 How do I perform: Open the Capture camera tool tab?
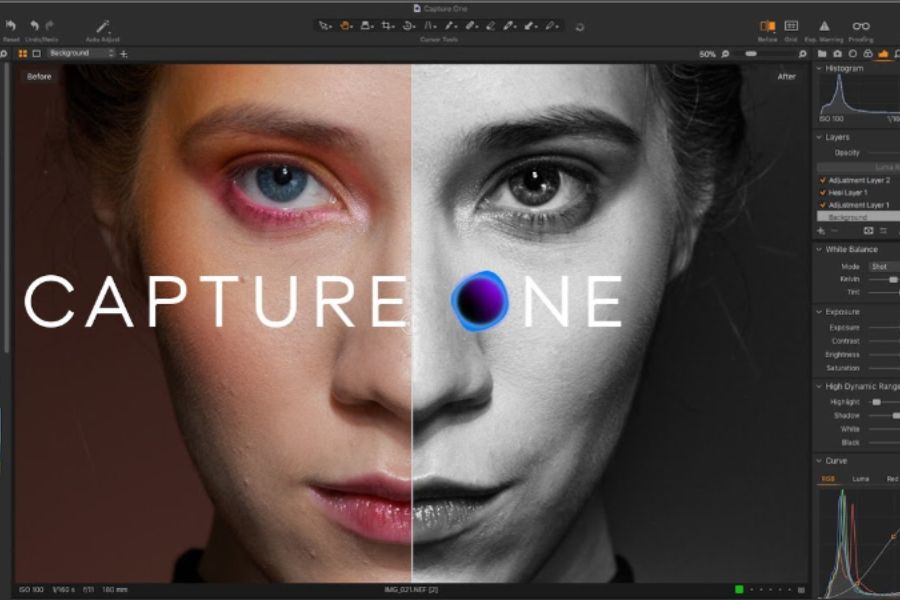pyautogui.click(x=837, y=54)
